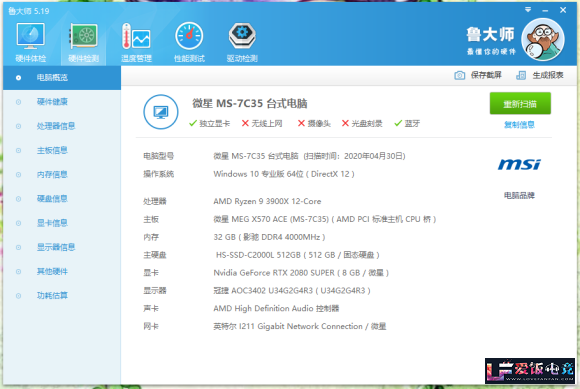The width and height of the screenshot is (580, 389).
Task: Click the report icon for 生成报表
Action: (521, 75)
